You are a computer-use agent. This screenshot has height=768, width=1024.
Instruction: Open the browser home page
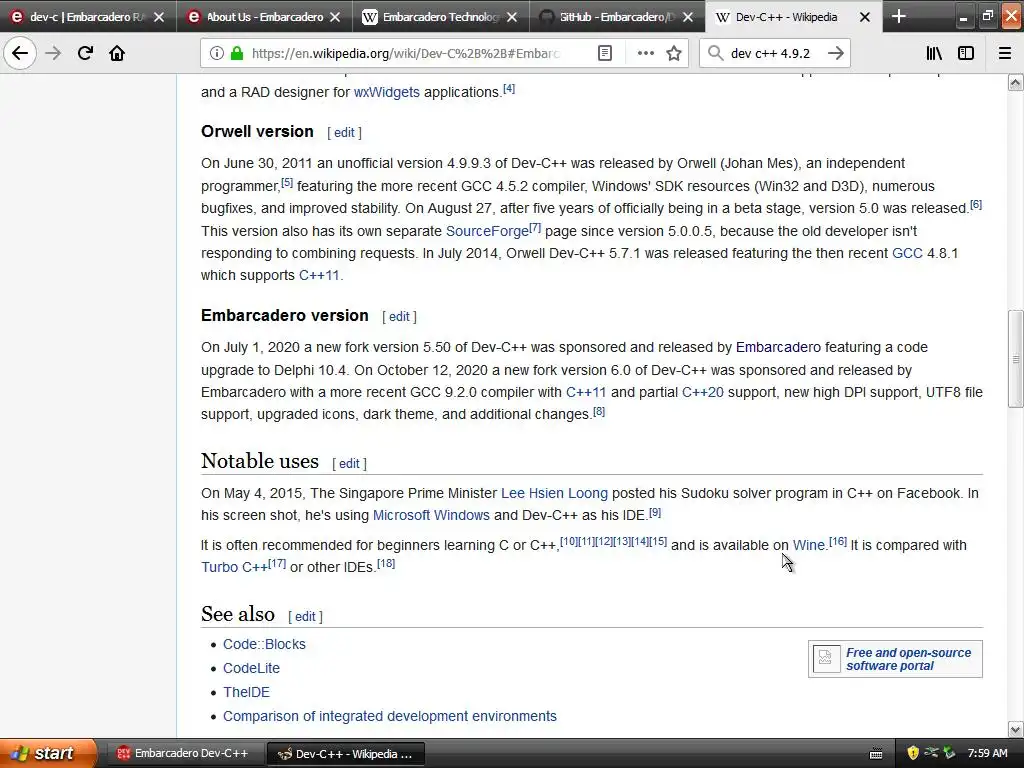(x=117, y=53)
